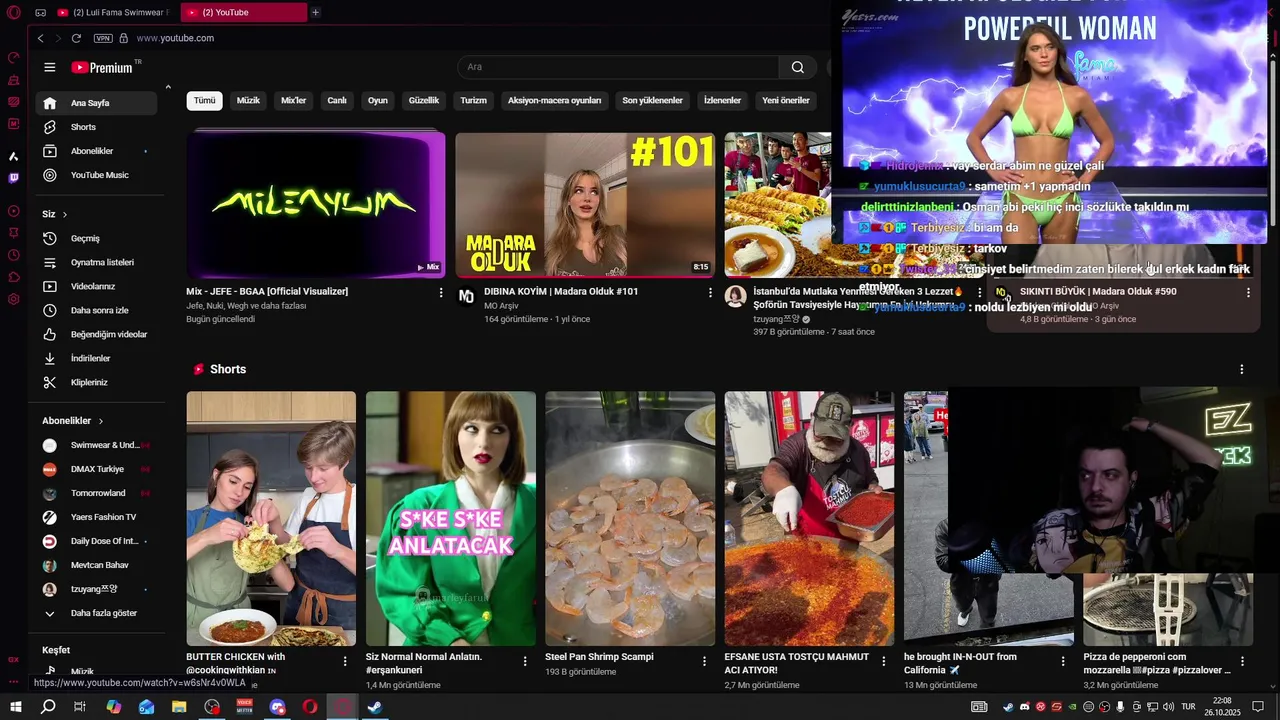Open Beğendiğim videolar list
The image size is (1280, 720).
(97, 334)
